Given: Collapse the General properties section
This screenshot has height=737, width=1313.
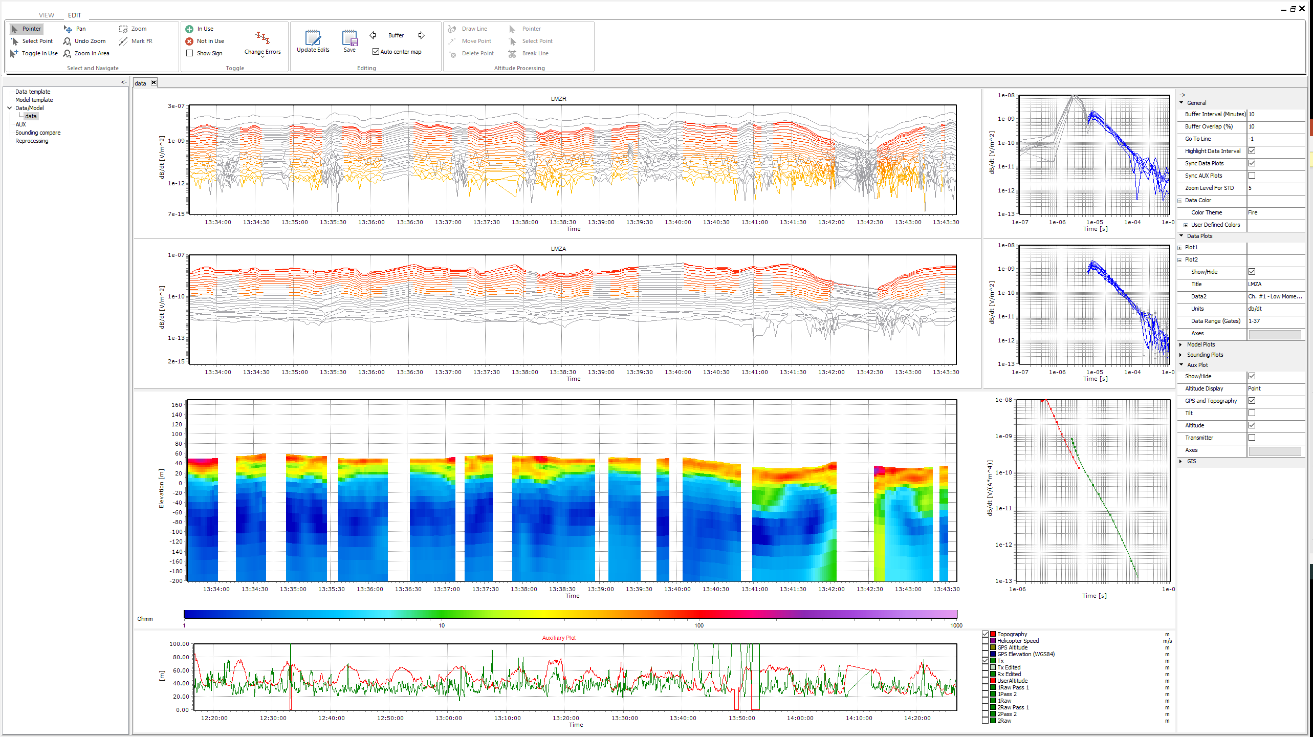Looking at the screenshot, I should (1181, 102).
